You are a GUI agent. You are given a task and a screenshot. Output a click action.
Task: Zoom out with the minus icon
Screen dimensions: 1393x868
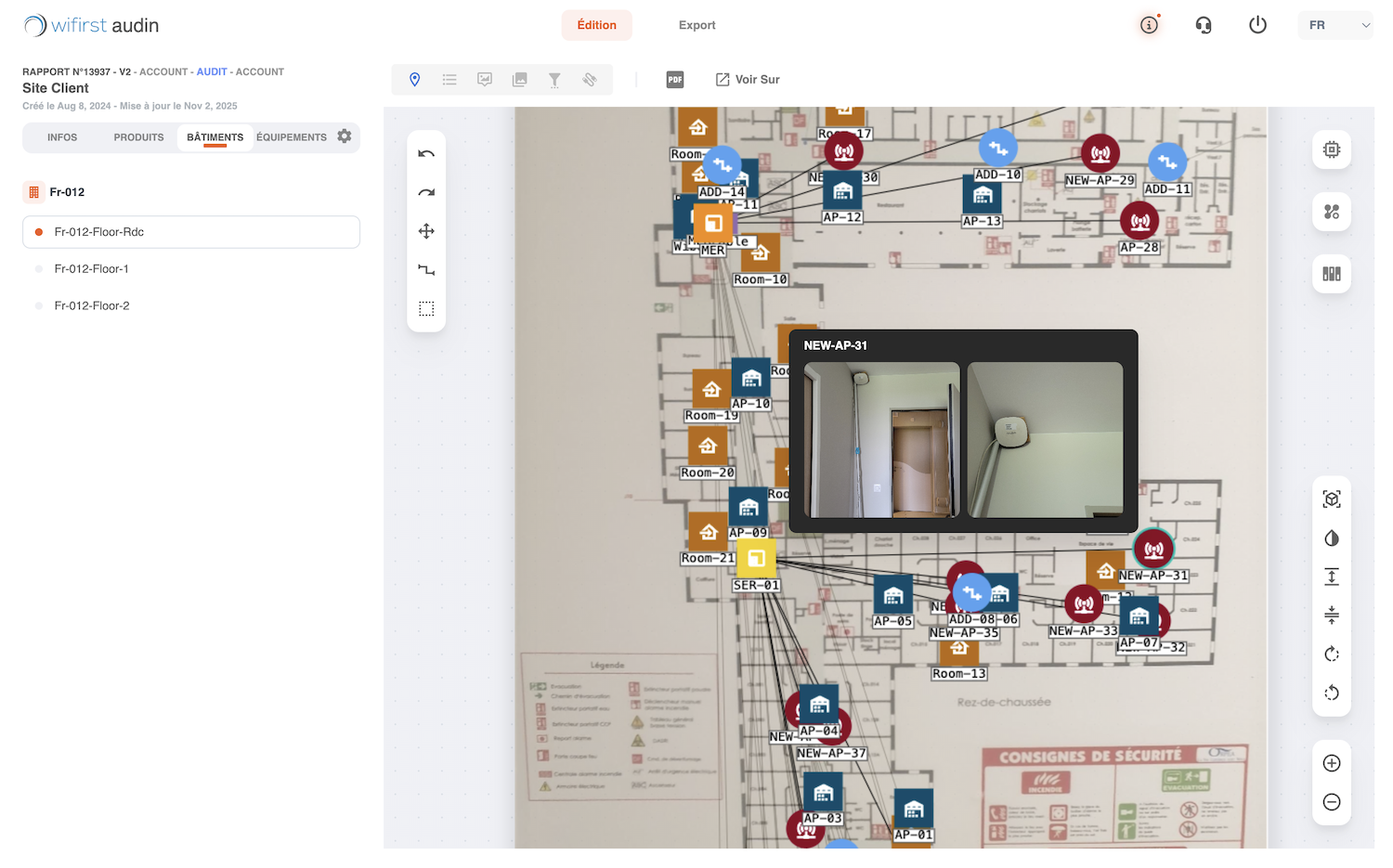pyautogui.click(x=1332, y=802)
